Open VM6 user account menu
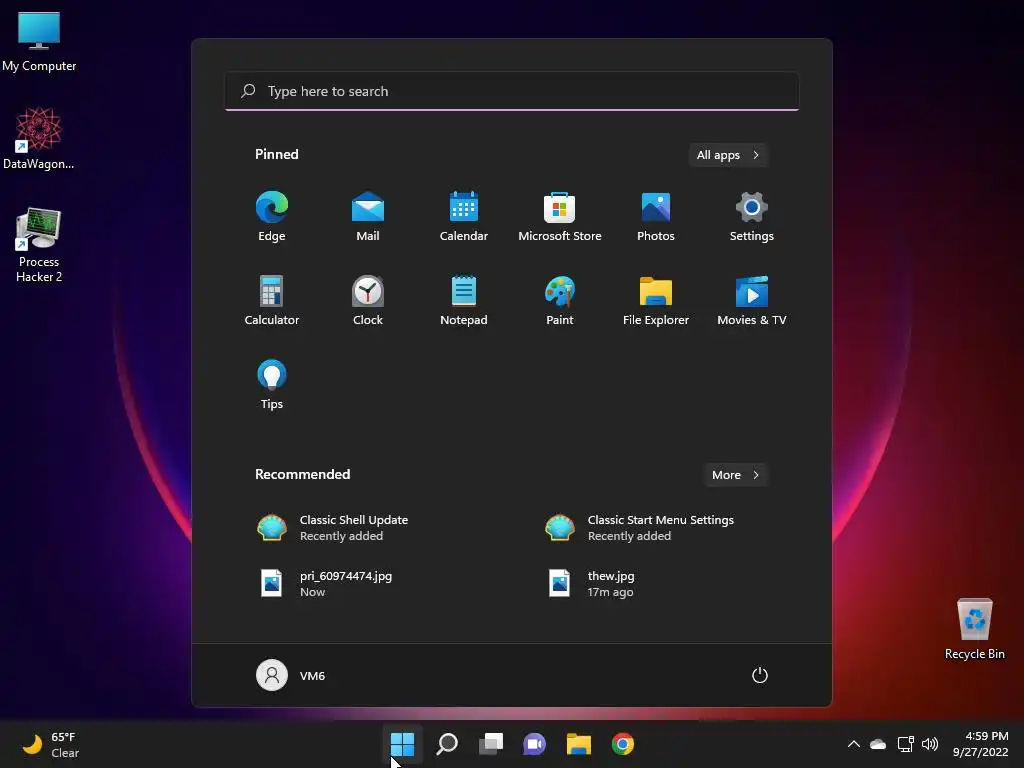The height and width of the screenshot is (768, 1024). point(291,675)
